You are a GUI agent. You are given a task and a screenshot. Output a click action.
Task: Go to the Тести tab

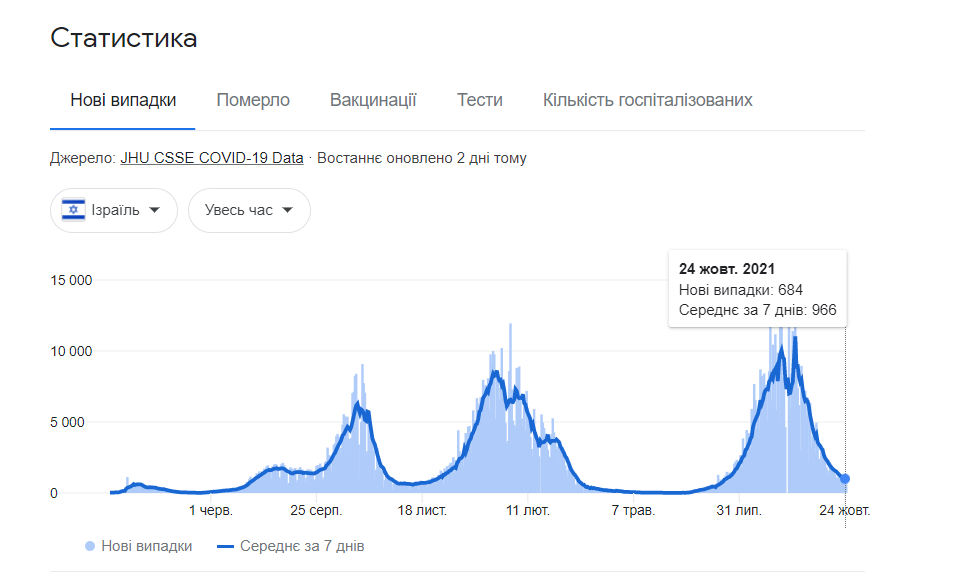(x=480, y=100)
